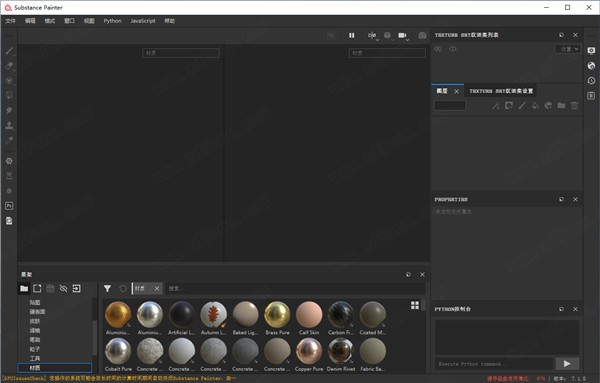
Task: Select the Eraser tool
Action: click(10, 65)
